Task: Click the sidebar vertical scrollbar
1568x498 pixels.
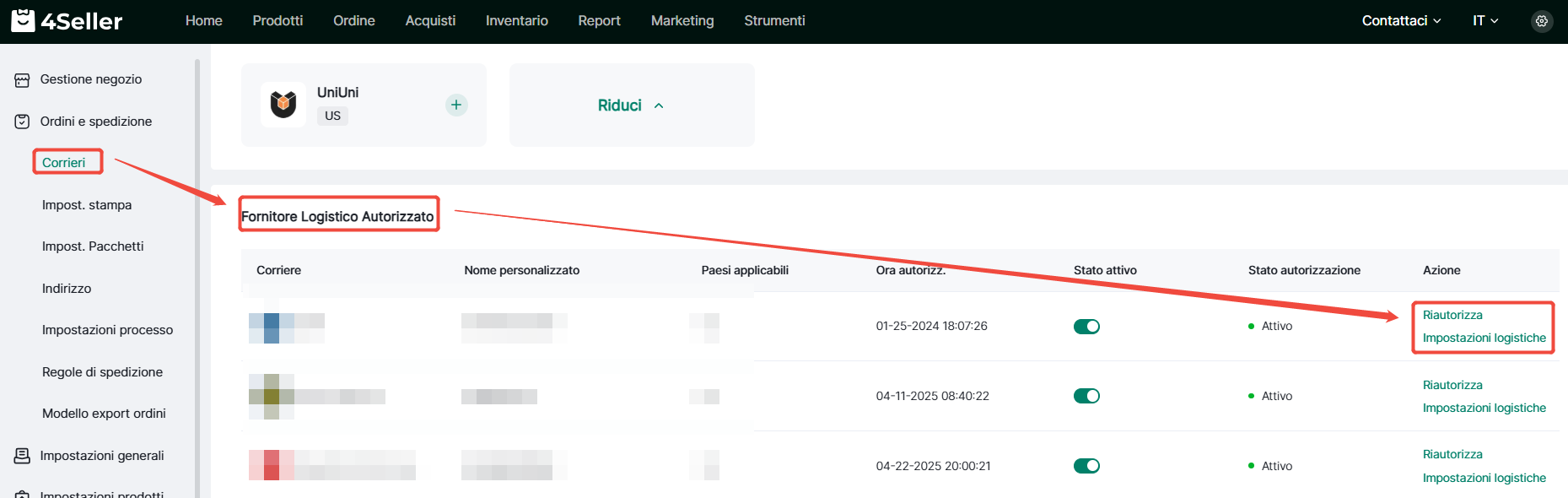Action: (197, 279)
